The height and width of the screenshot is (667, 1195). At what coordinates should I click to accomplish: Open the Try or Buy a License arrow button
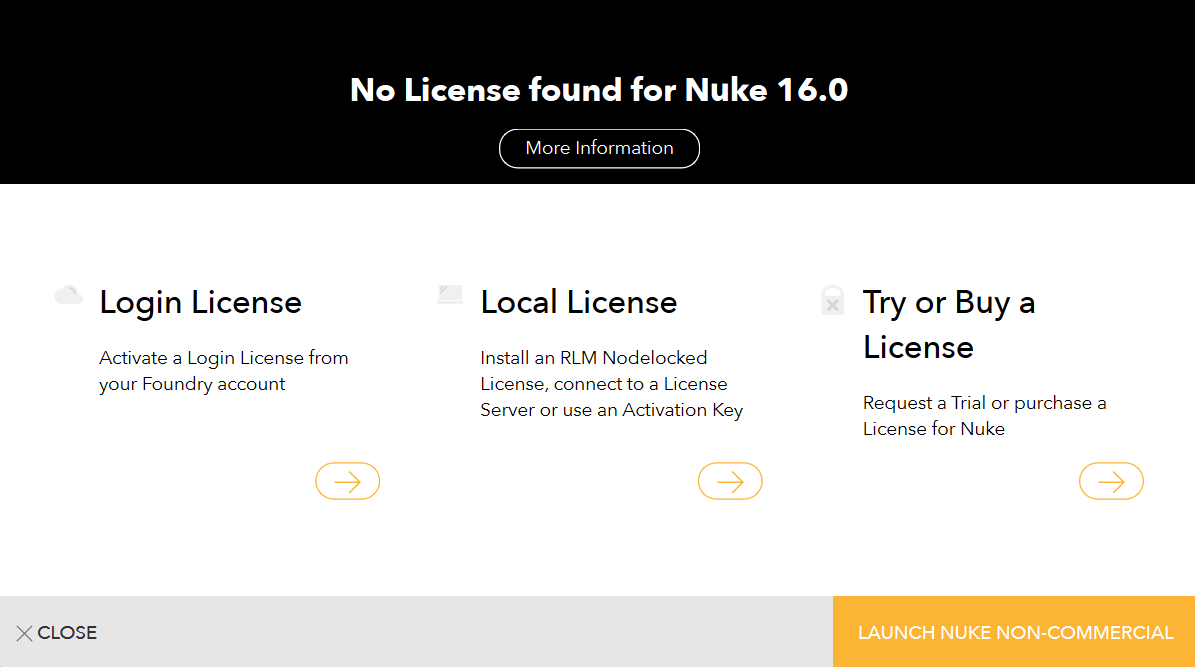1111,481
